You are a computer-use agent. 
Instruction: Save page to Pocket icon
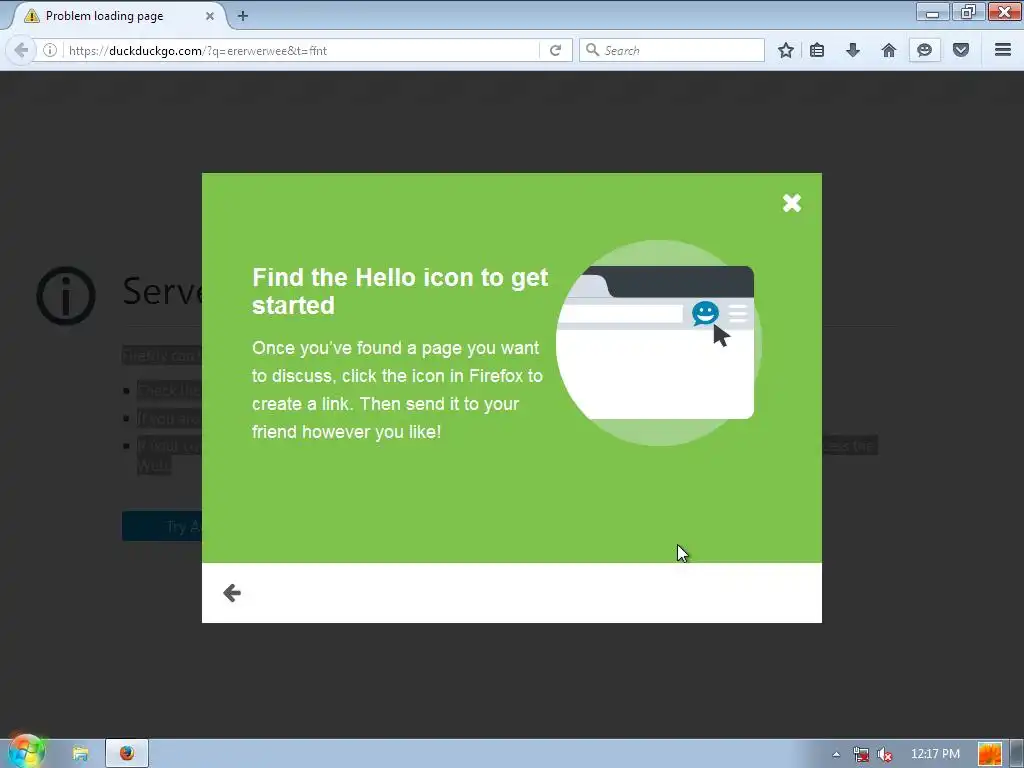[x=961, y=50]
